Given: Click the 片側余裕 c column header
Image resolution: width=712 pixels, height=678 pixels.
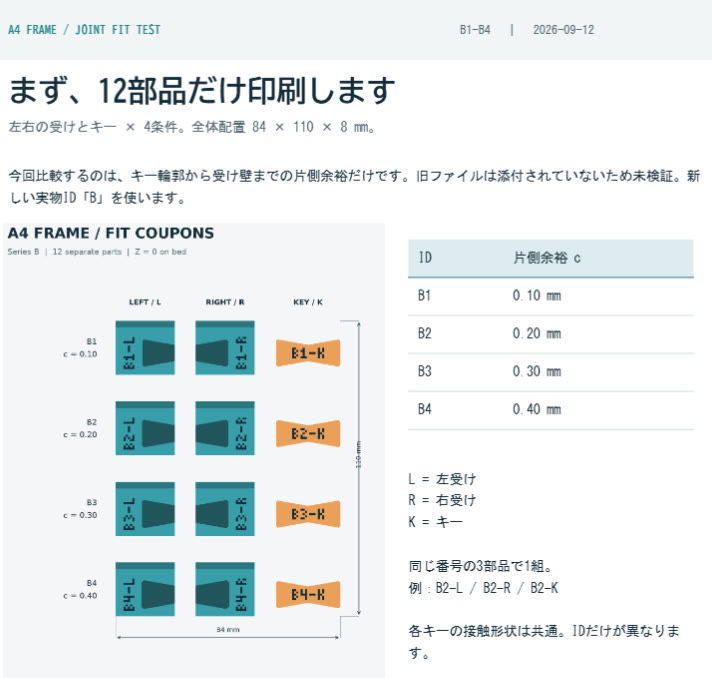Looking at the screenshot, I should pyautogui.click(x=547, y=258).
